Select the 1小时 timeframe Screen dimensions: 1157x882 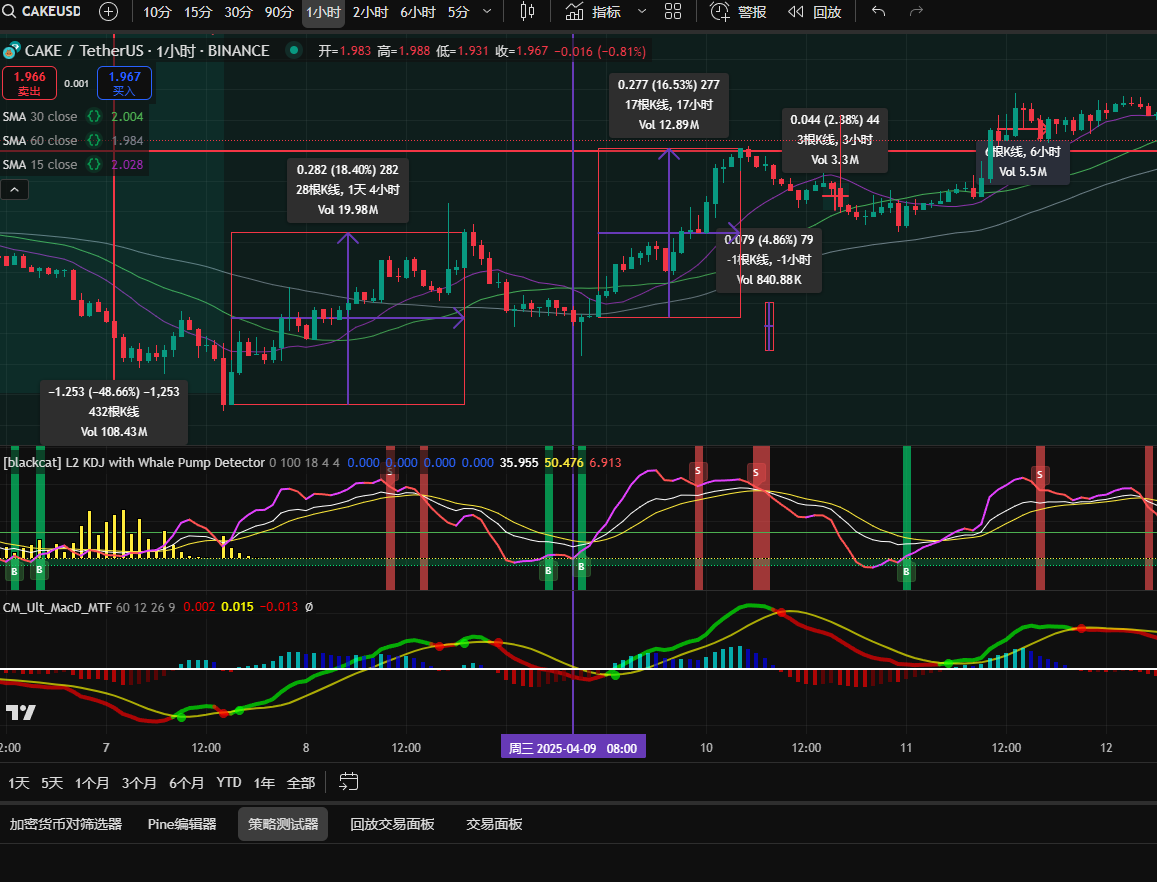(x=323, y=13)
